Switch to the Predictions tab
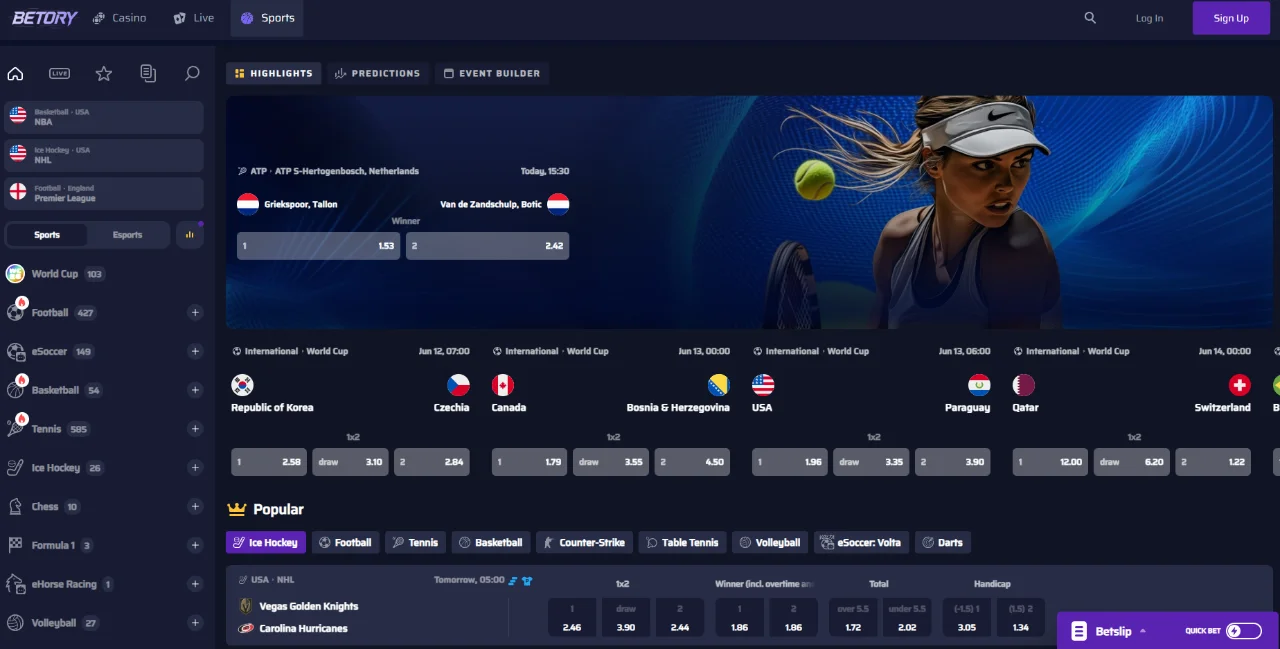The image size is (1280, 649). point(378,73)
